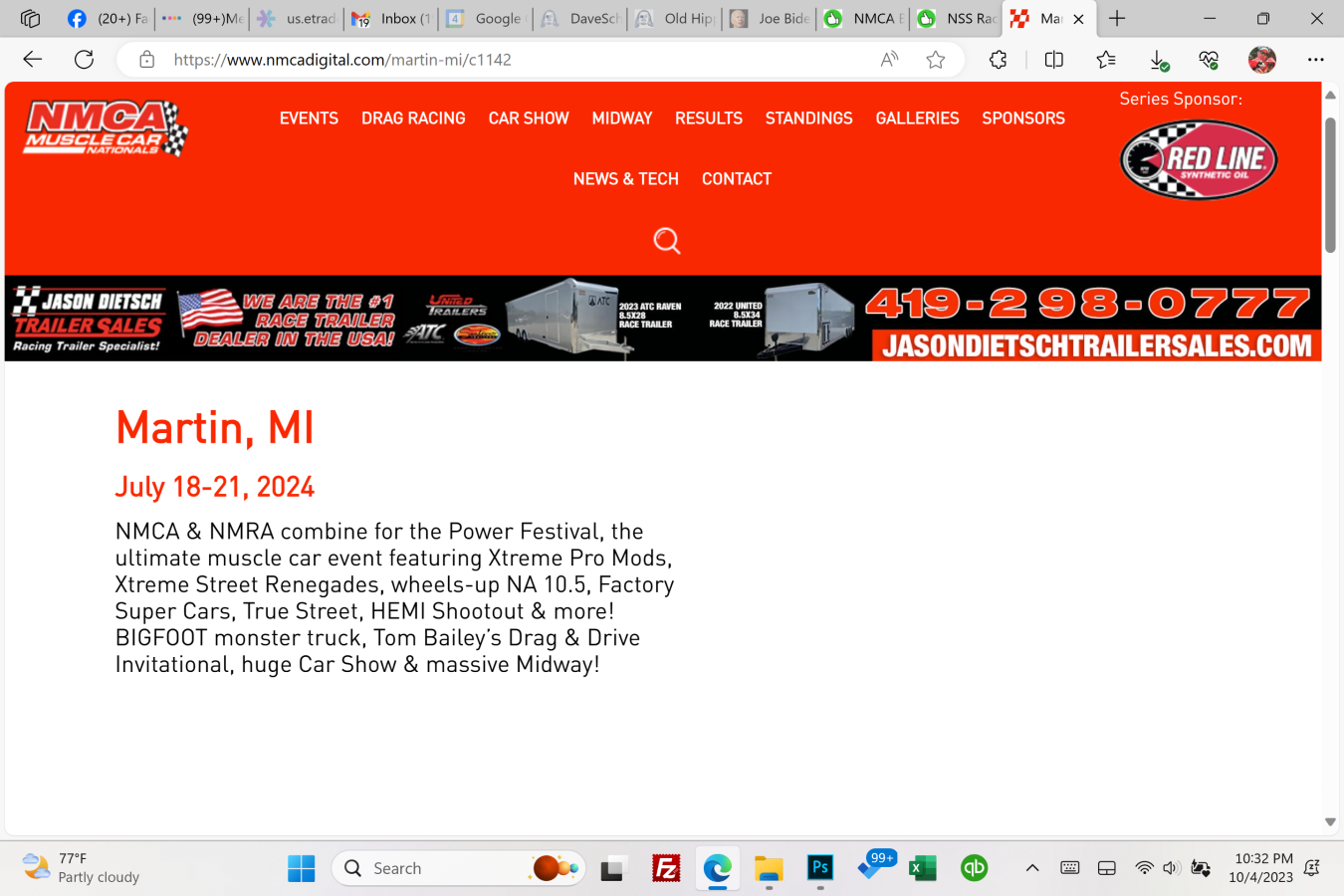Screen dimensions: 1344x896
Task: Open STANDINGS menu
Action: 809,118
